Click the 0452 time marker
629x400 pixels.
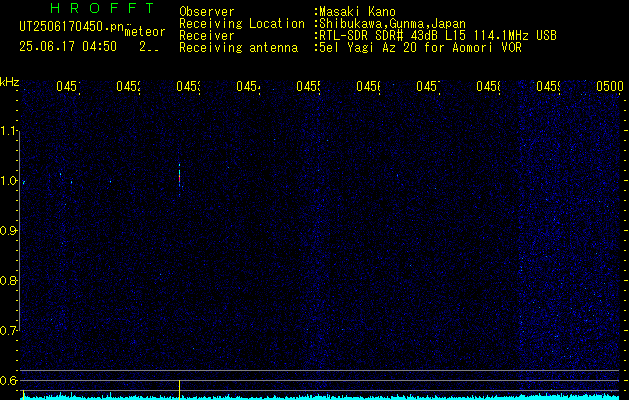coord(128,86)
